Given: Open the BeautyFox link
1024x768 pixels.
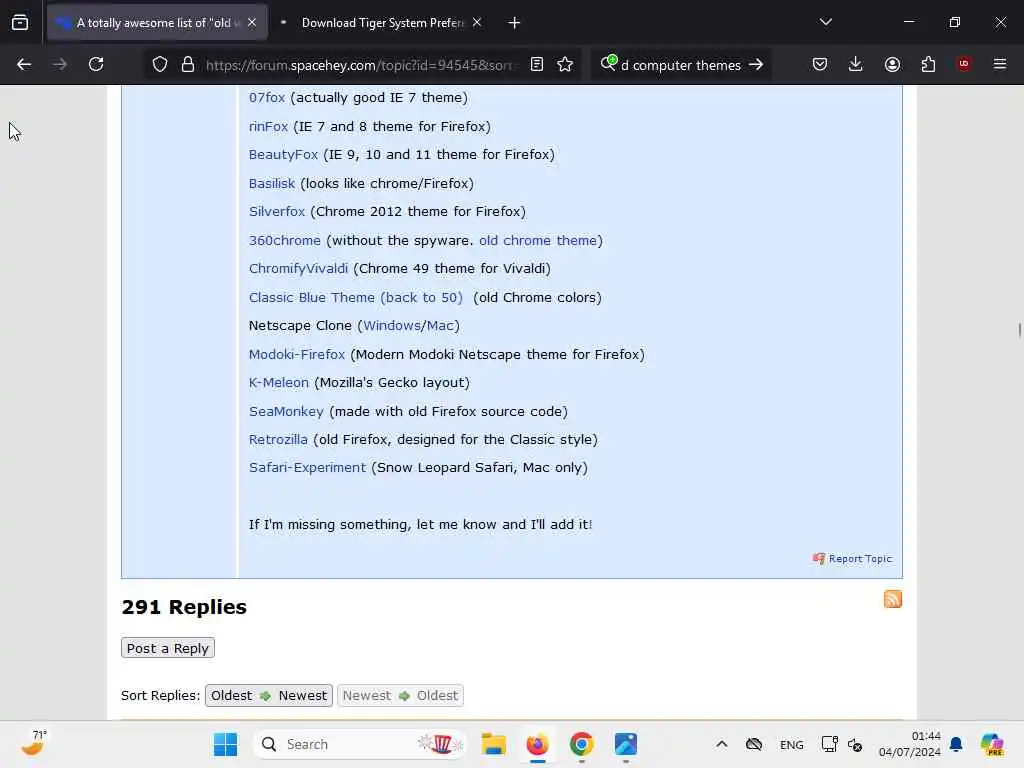Looking at the screenshot, I should click(x=283, y=154).
